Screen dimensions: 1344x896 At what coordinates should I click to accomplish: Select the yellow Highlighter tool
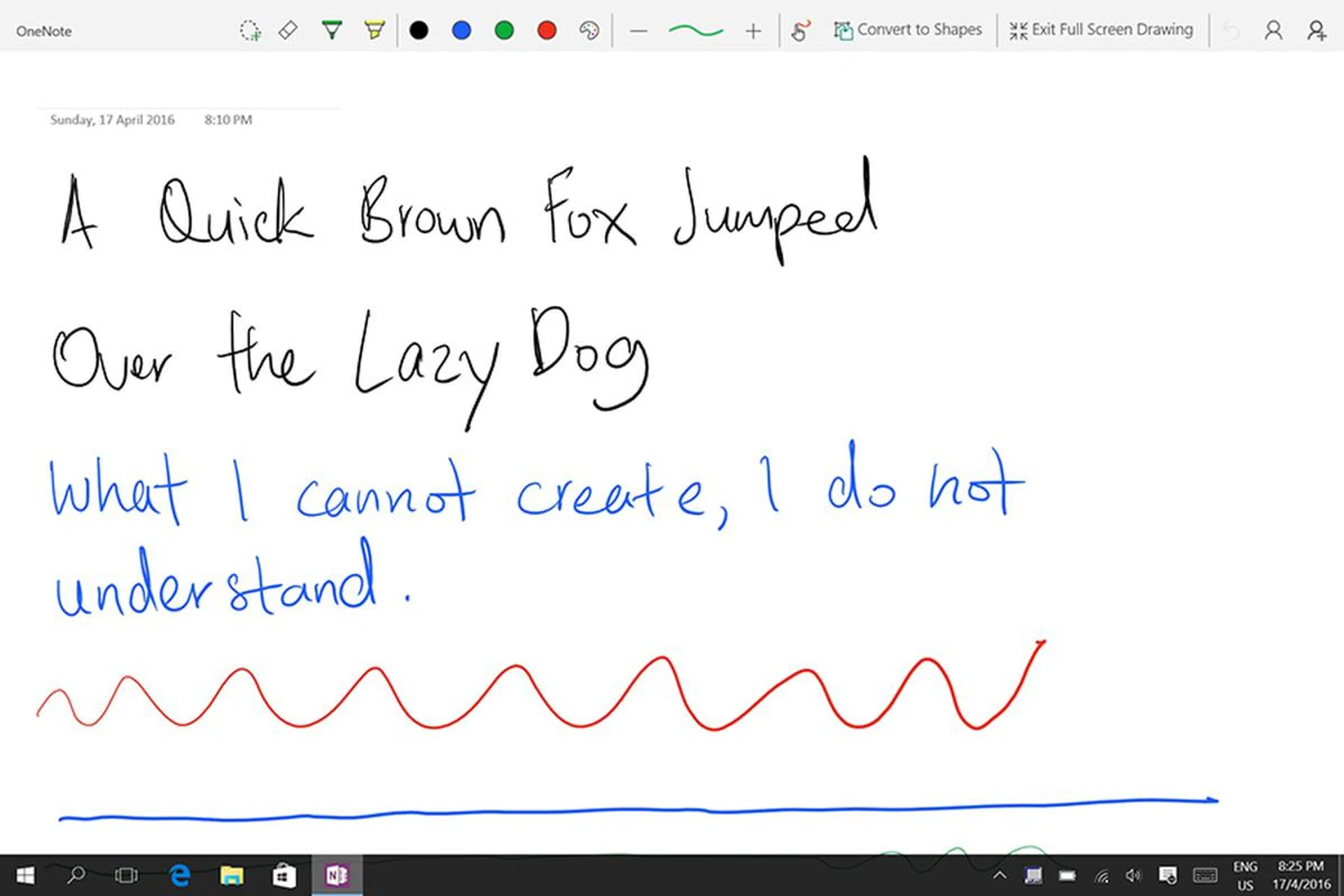click(x=374, y=30)
